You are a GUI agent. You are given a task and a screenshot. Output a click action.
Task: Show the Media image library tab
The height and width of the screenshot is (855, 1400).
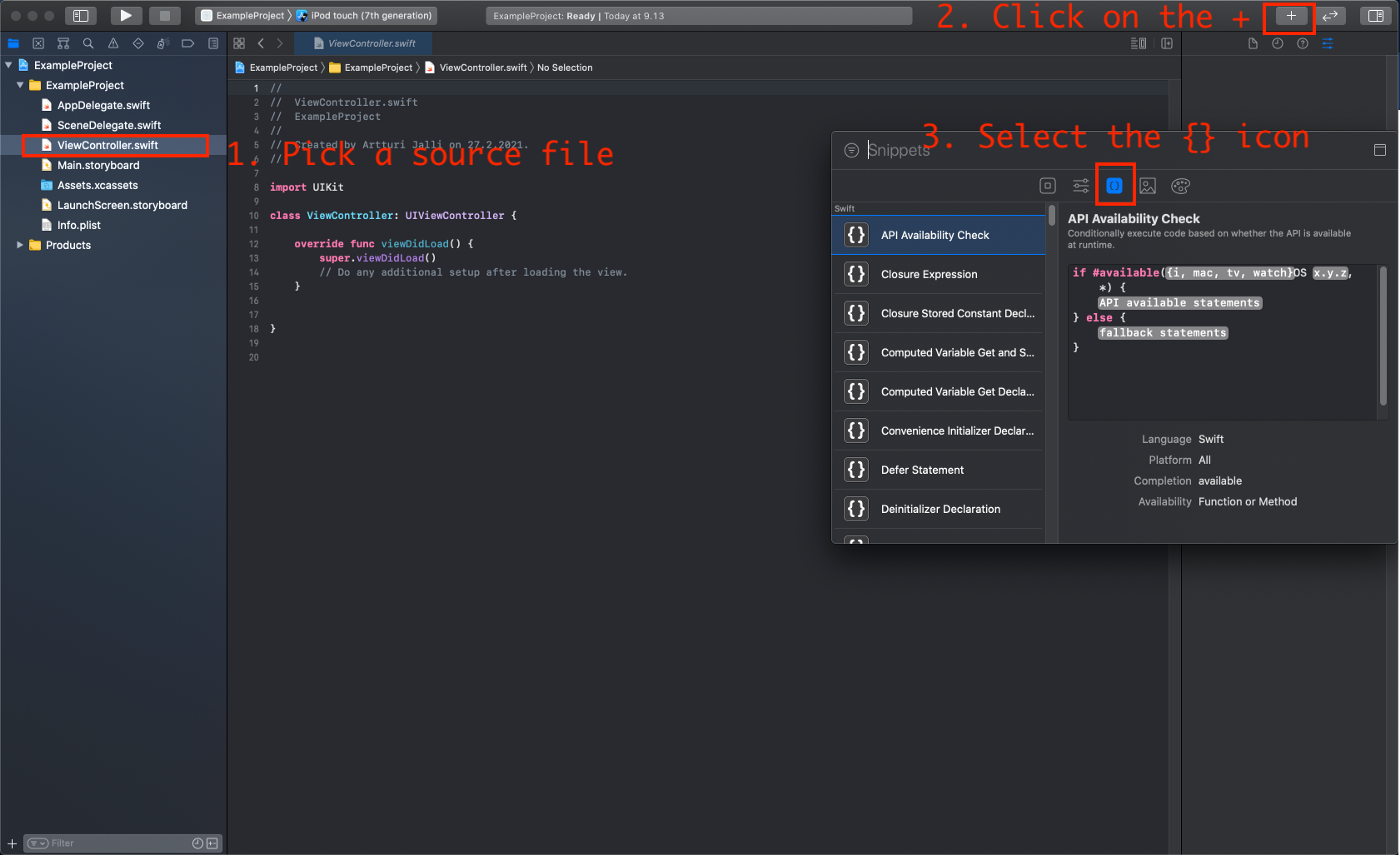click(1147, 185)
